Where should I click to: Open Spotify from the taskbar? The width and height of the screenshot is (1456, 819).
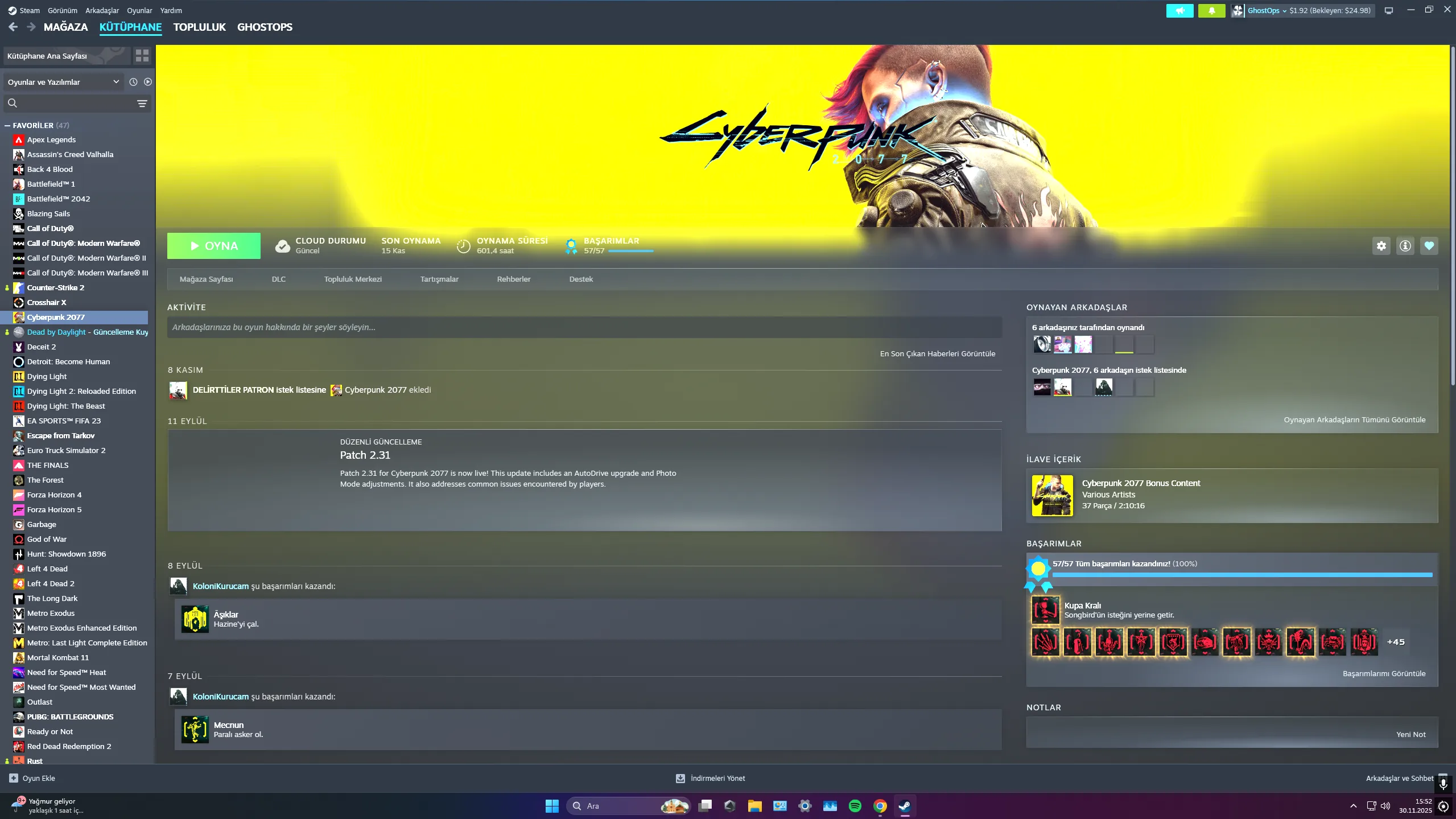coord(855,806)
